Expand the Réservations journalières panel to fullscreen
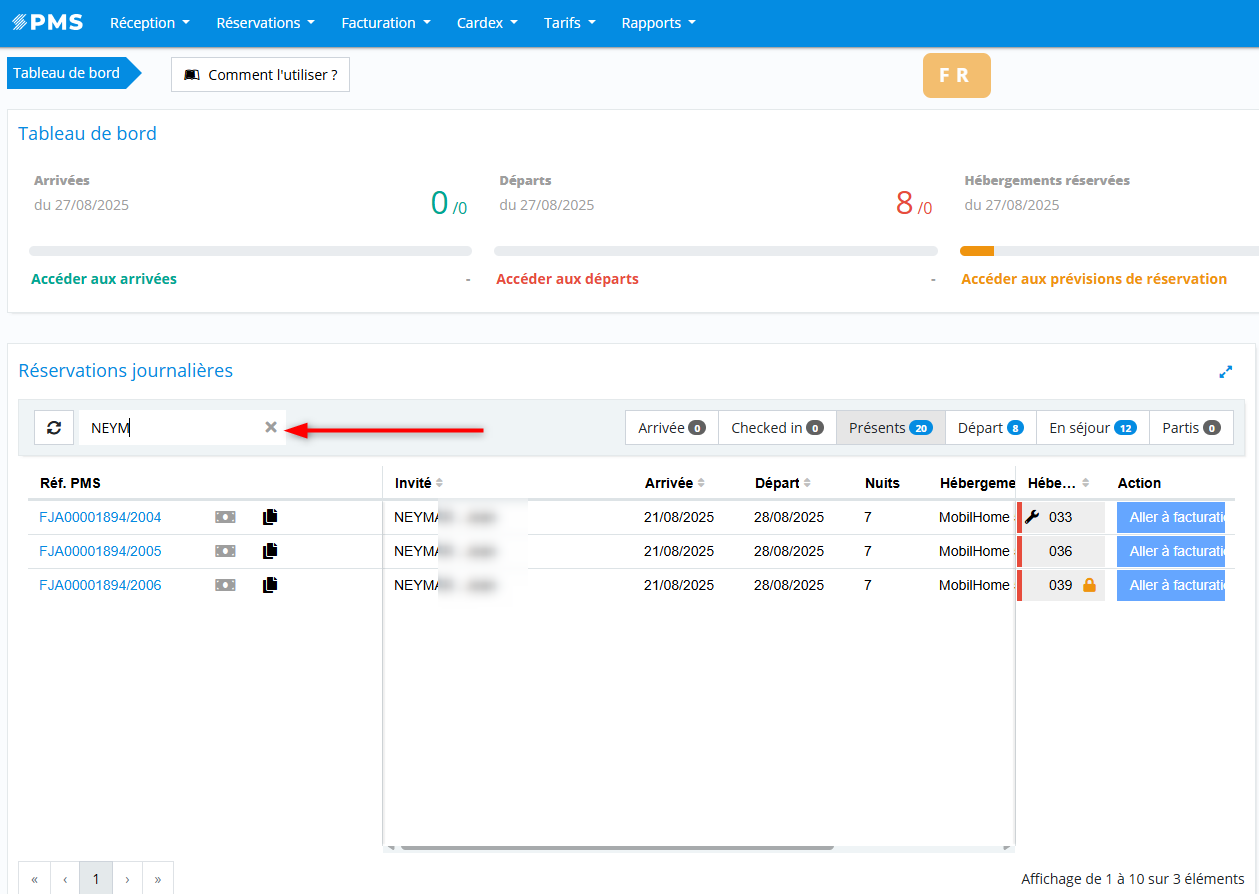Image resolution: width=1259 pixels, height=894 pixels. (1225, 372)
